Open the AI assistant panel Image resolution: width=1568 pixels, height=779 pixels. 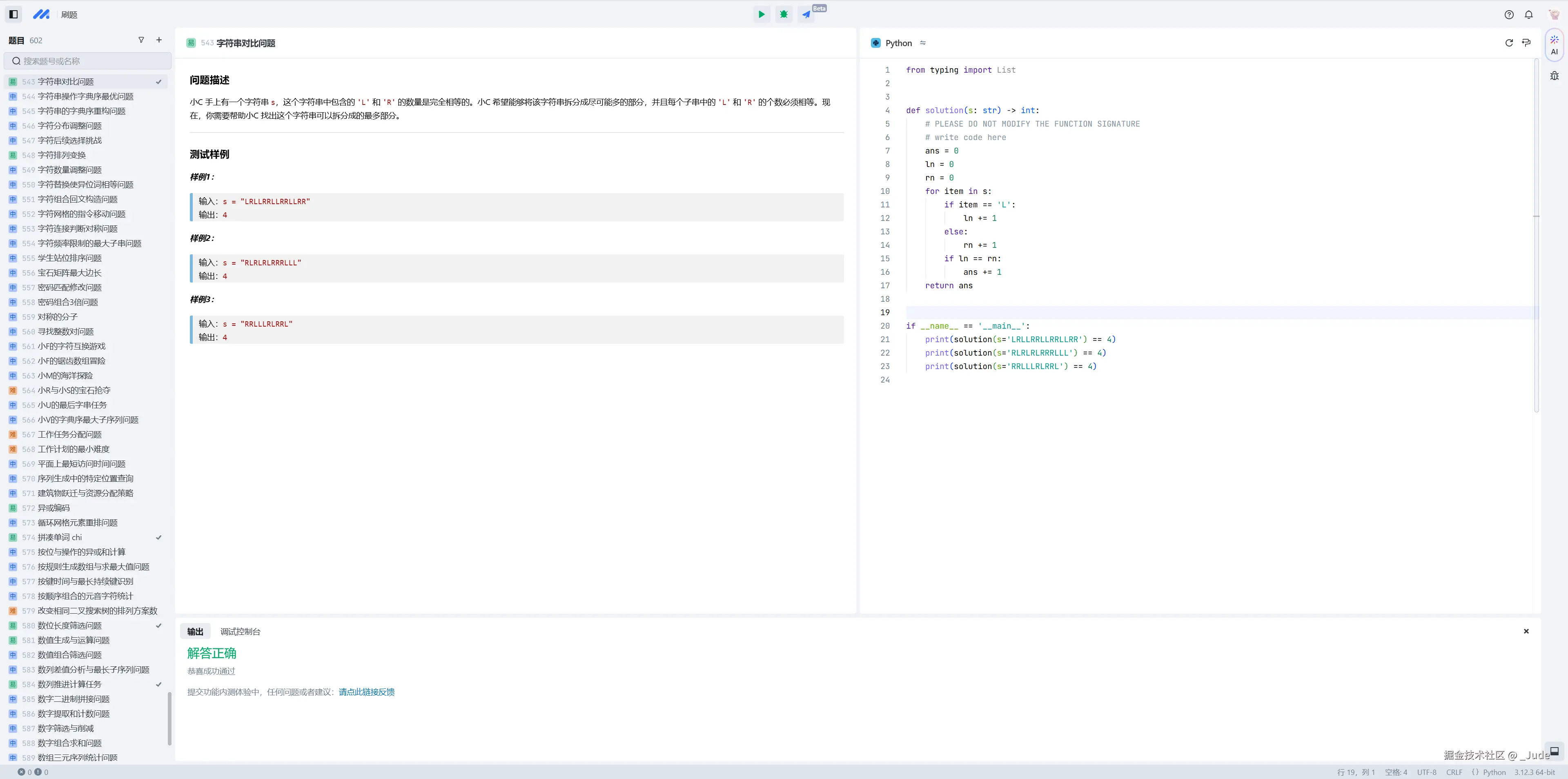[x=1554, y=45]
